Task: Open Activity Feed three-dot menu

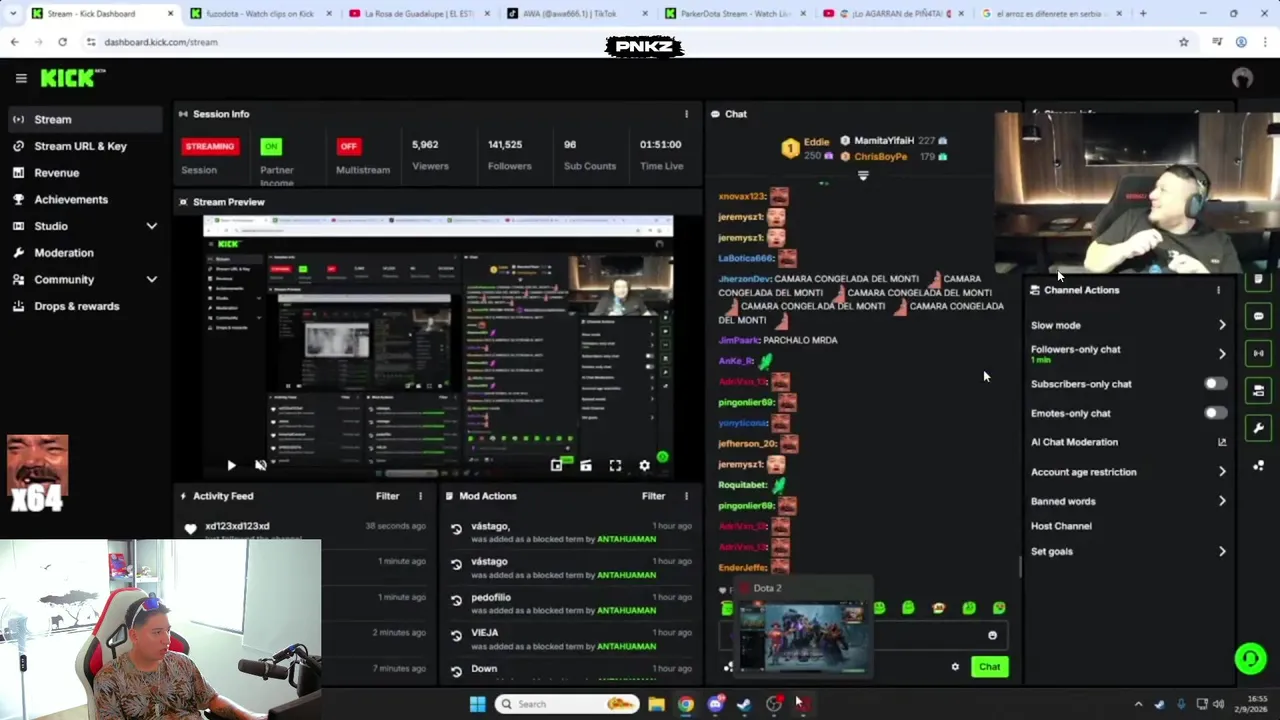Action: tap(420, 496)
